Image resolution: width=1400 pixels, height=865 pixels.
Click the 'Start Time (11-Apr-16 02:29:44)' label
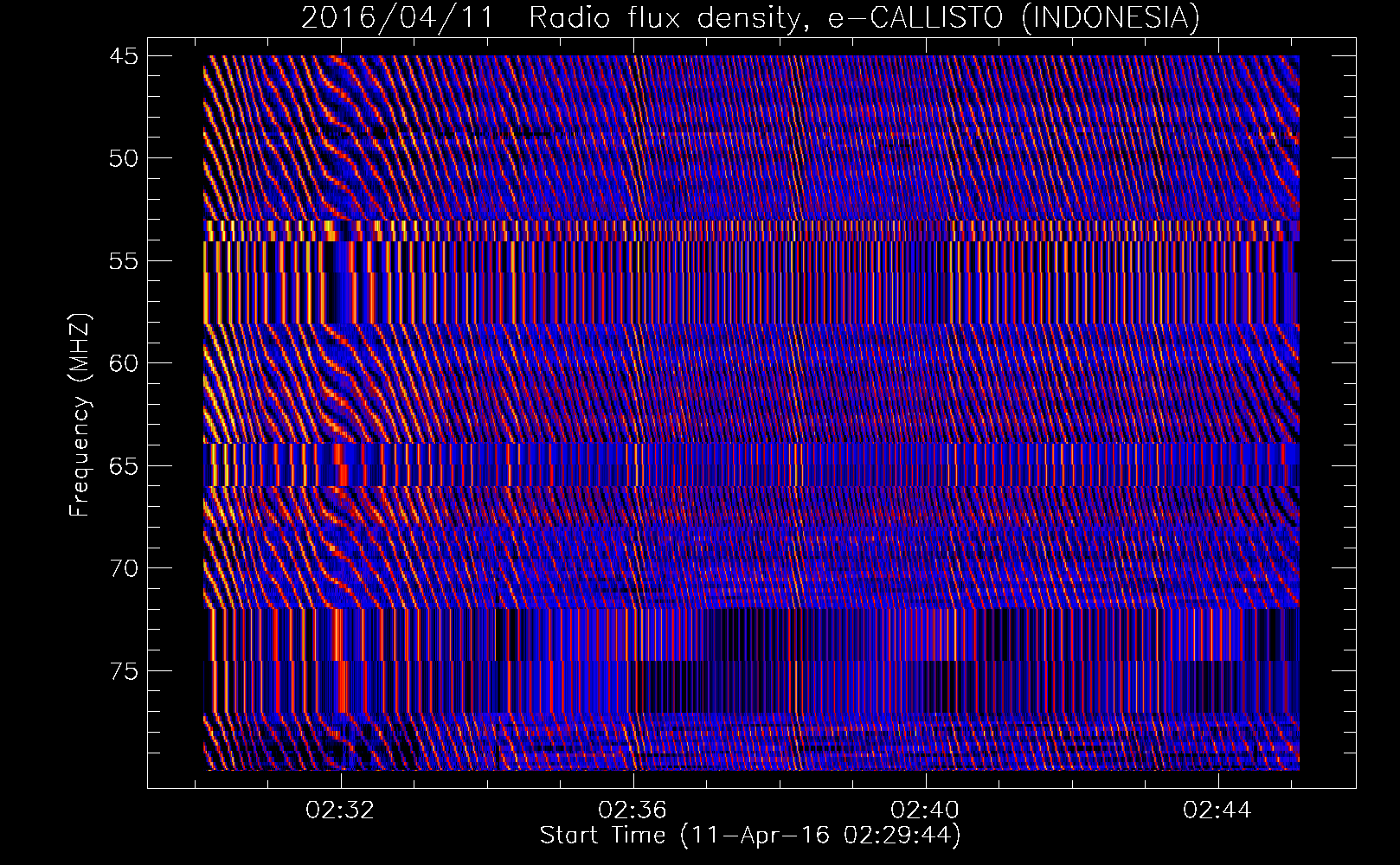[x=750, y=836]
